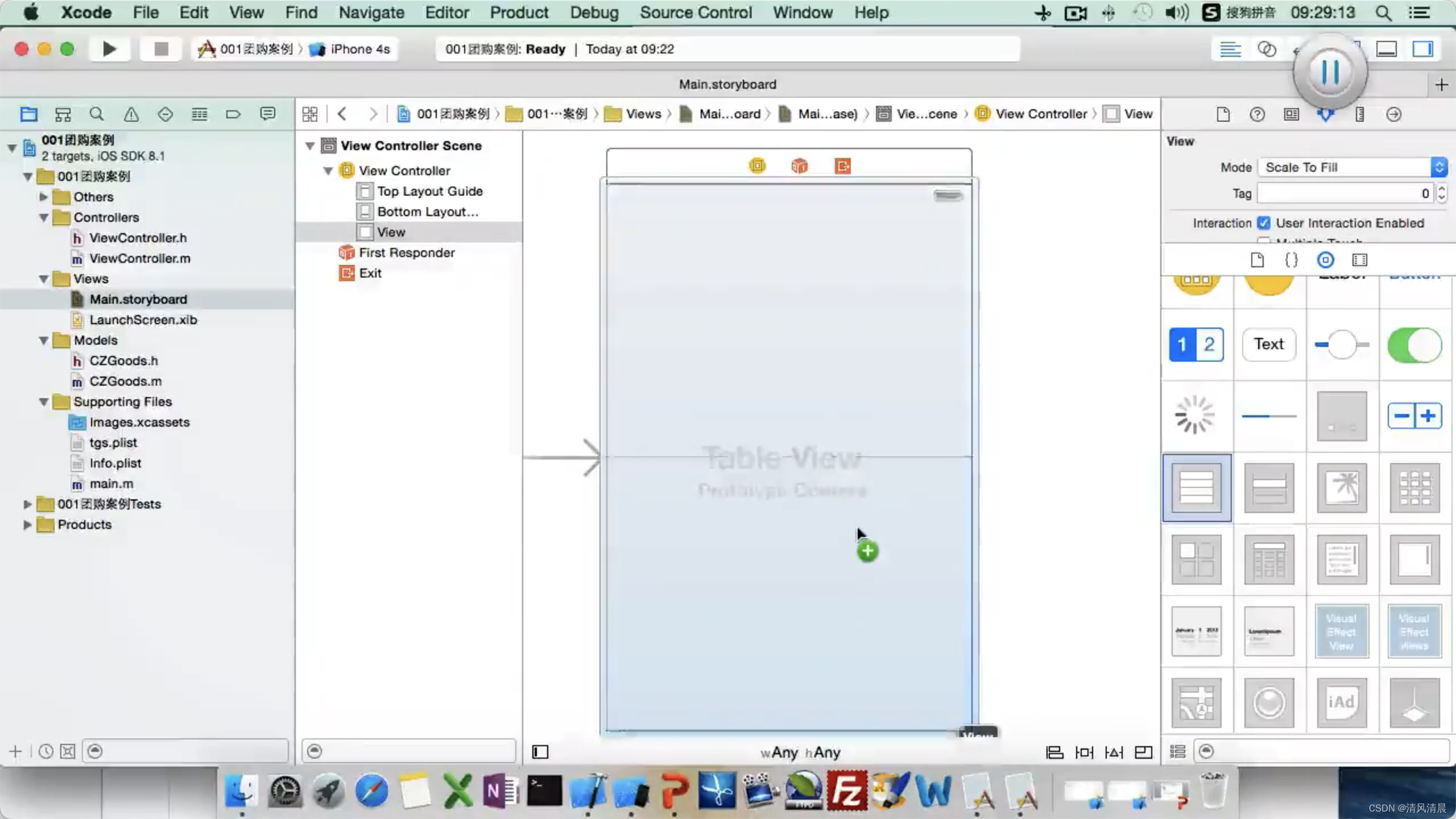
Task: Open the Connections inspector arrow icon
Action: point(1393,114)
